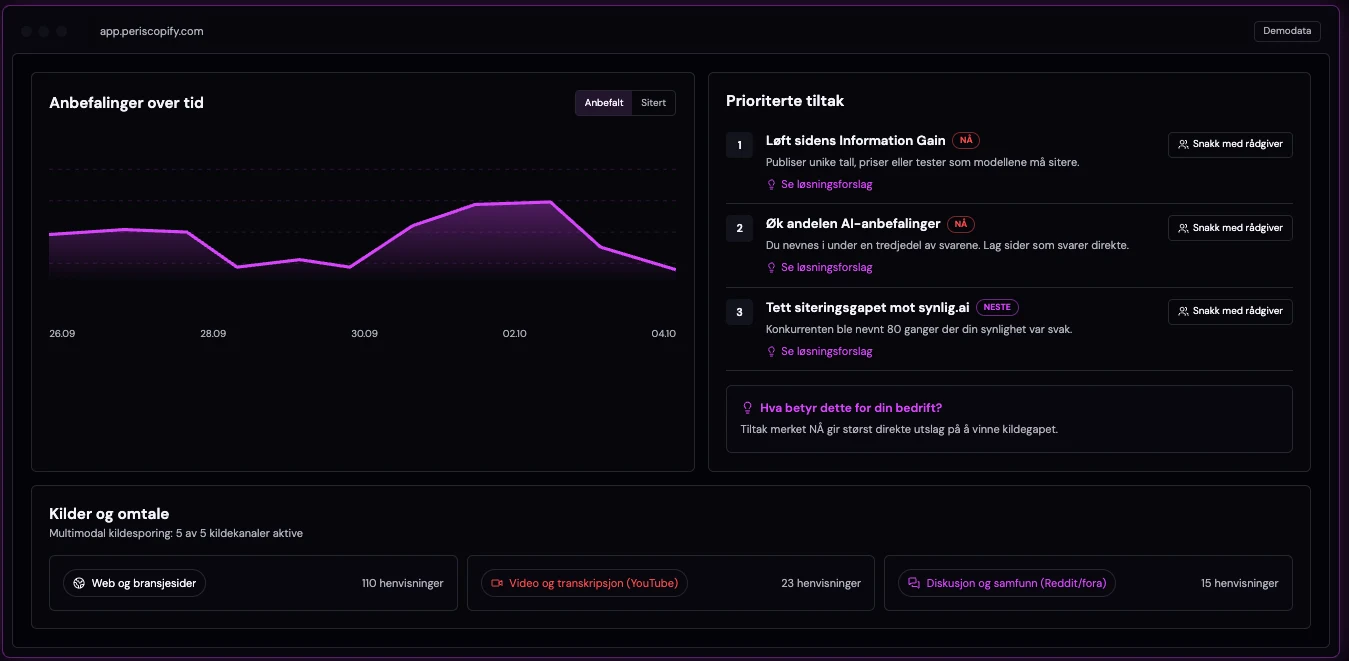Image resolution: width=1349 pixels, height=661 pixels.
Task: Click the chat bubbles icon for Reddit/fora
Action: coord(914,583)
